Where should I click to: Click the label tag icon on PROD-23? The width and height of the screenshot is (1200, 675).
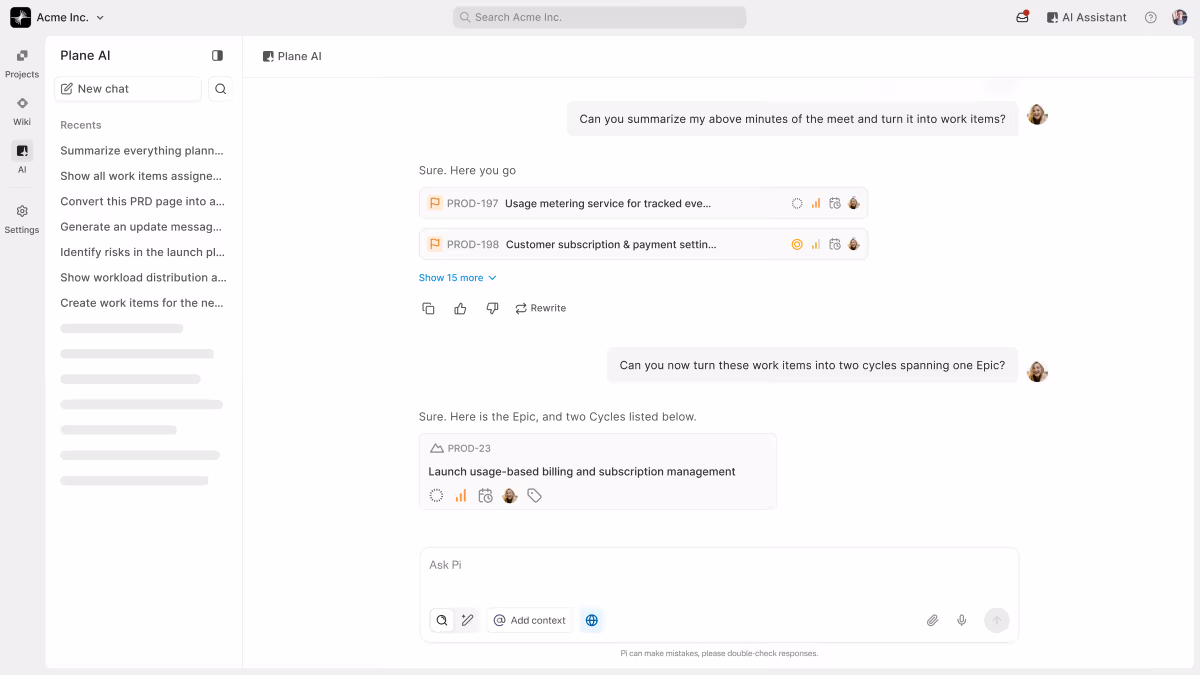coord(535,495)
